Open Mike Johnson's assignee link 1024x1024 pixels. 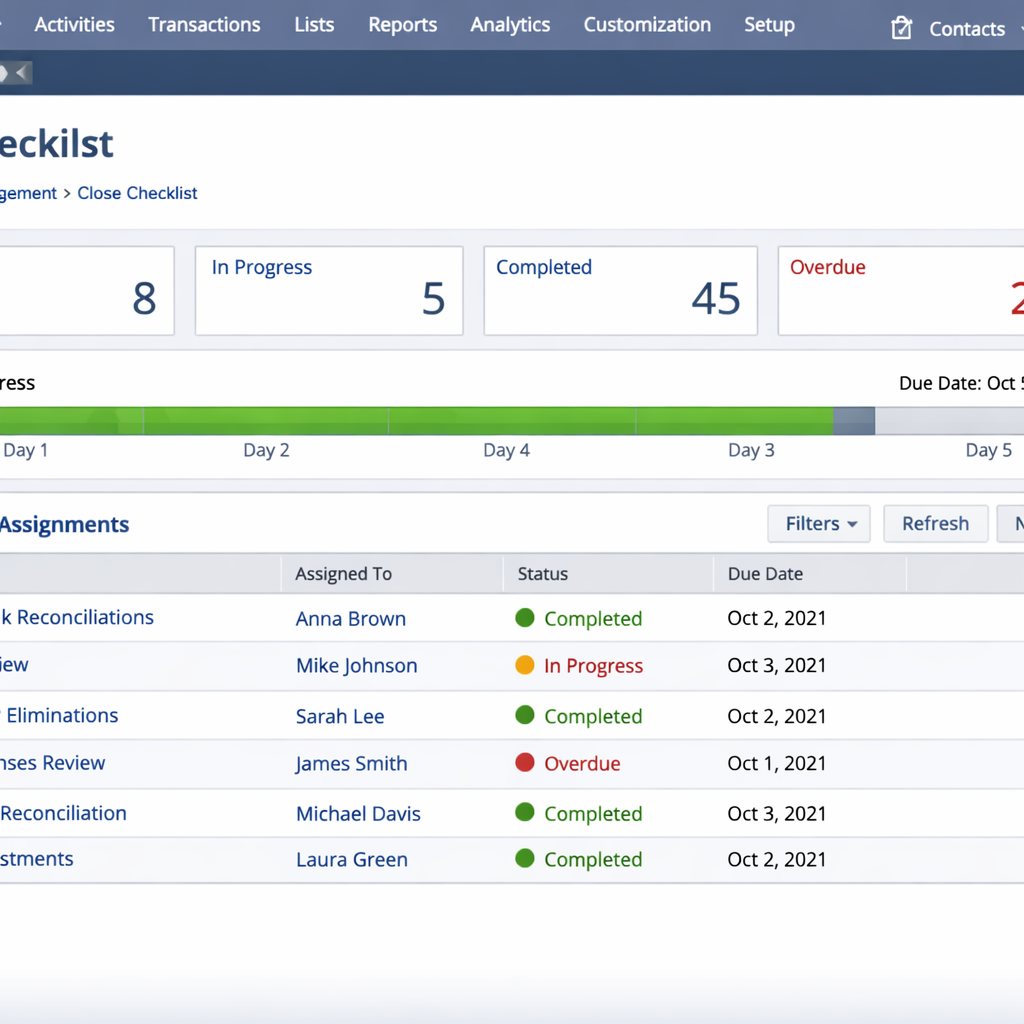point(356,666)
